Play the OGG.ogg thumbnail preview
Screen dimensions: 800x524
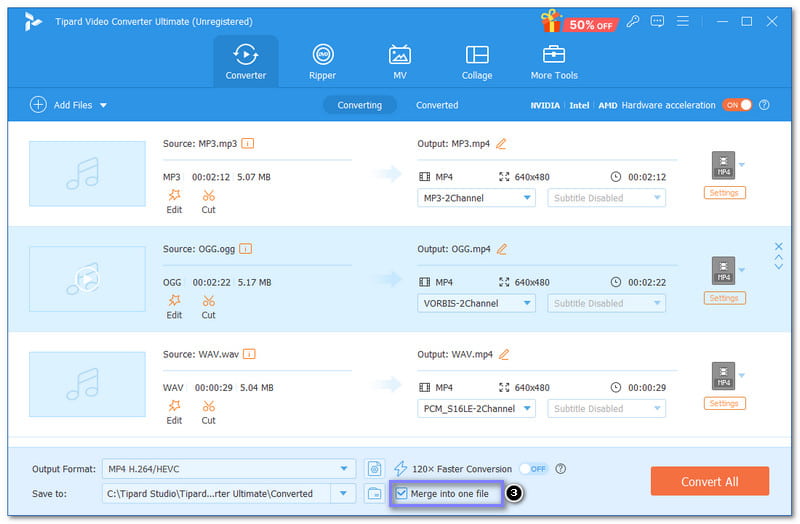pos(87,279)
